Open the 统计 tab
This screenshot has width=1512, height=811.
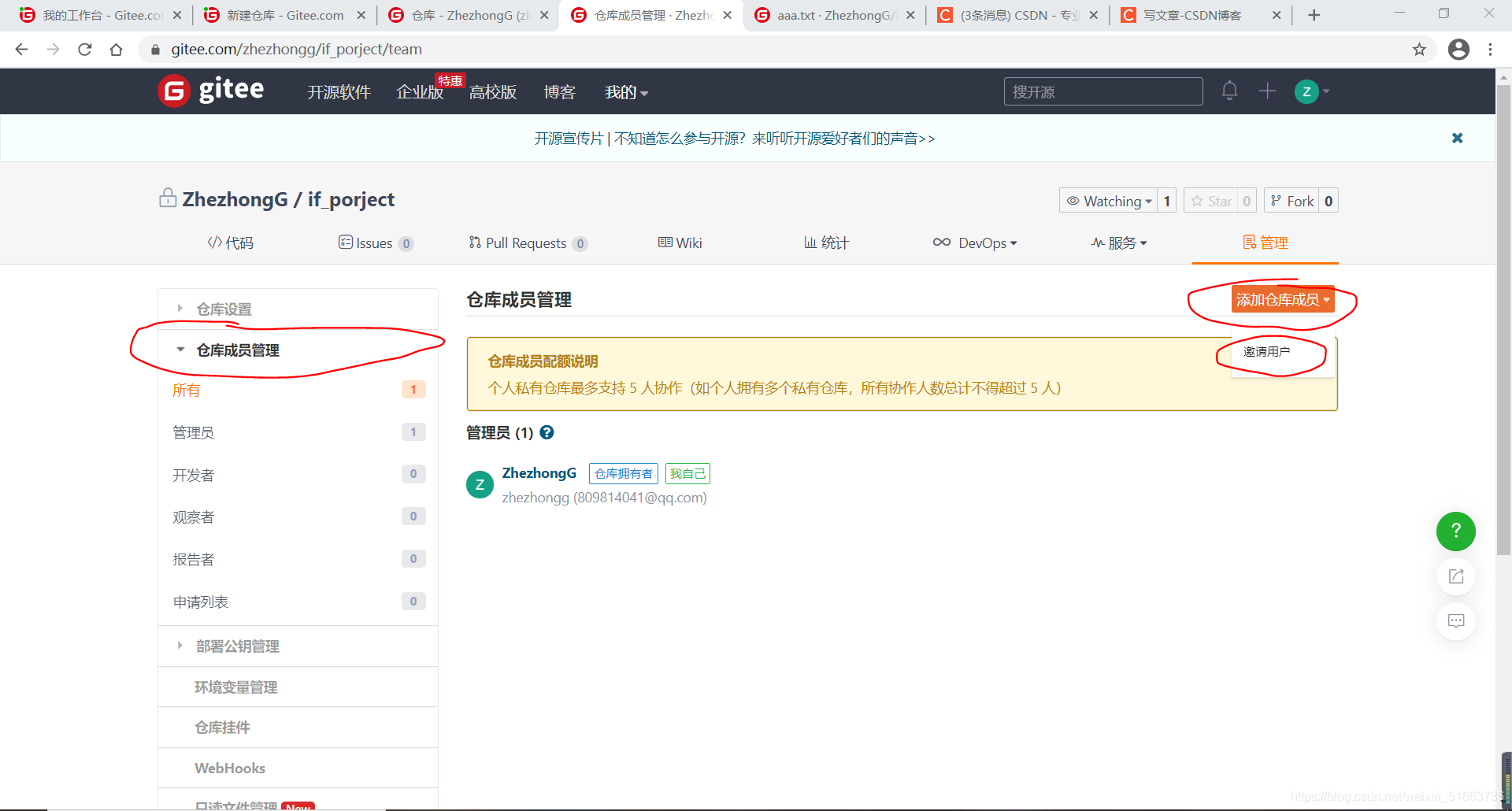pyautogui.click(x=826, y=243)
